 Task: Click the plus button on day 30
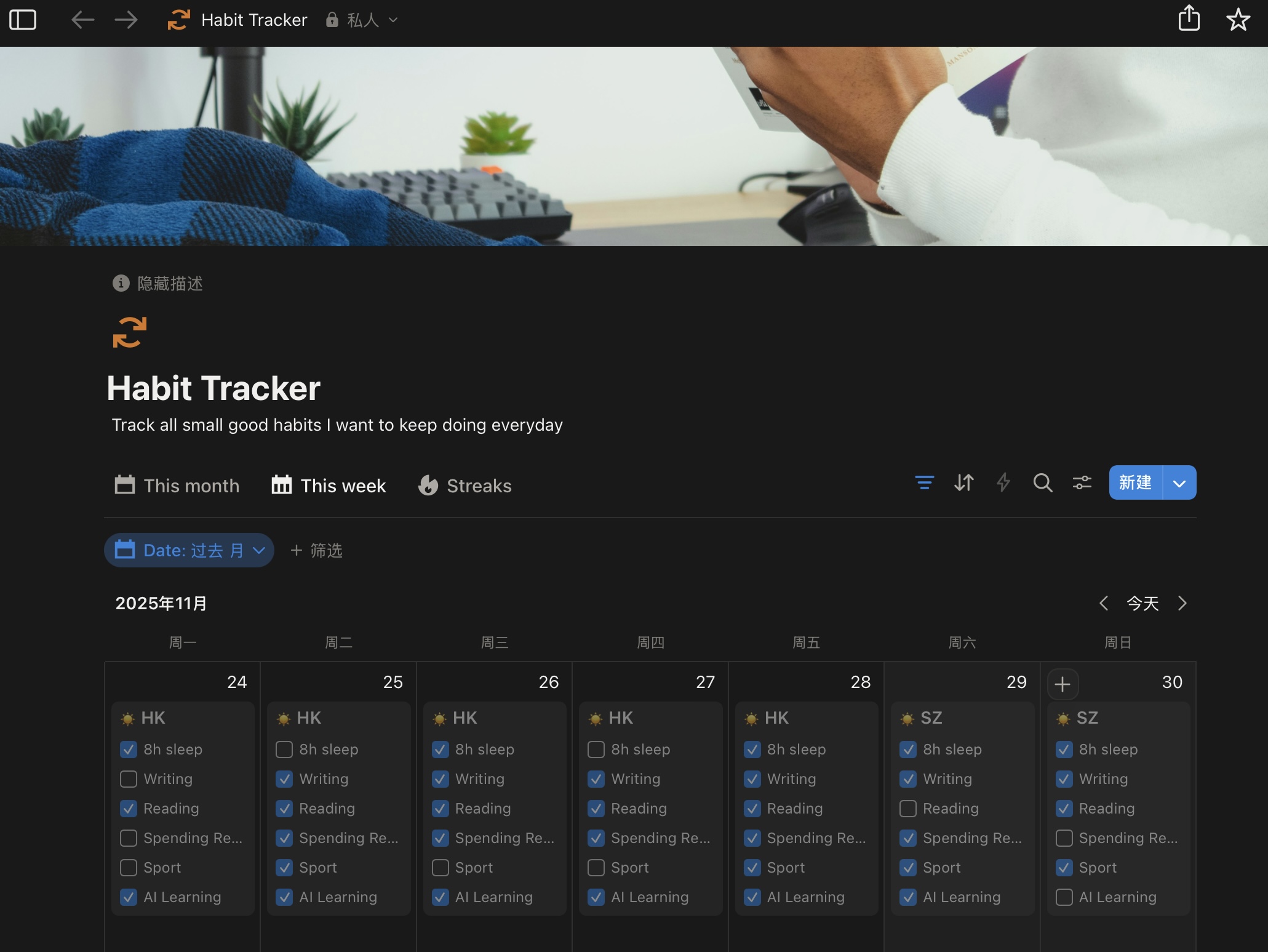point(1063,684)
